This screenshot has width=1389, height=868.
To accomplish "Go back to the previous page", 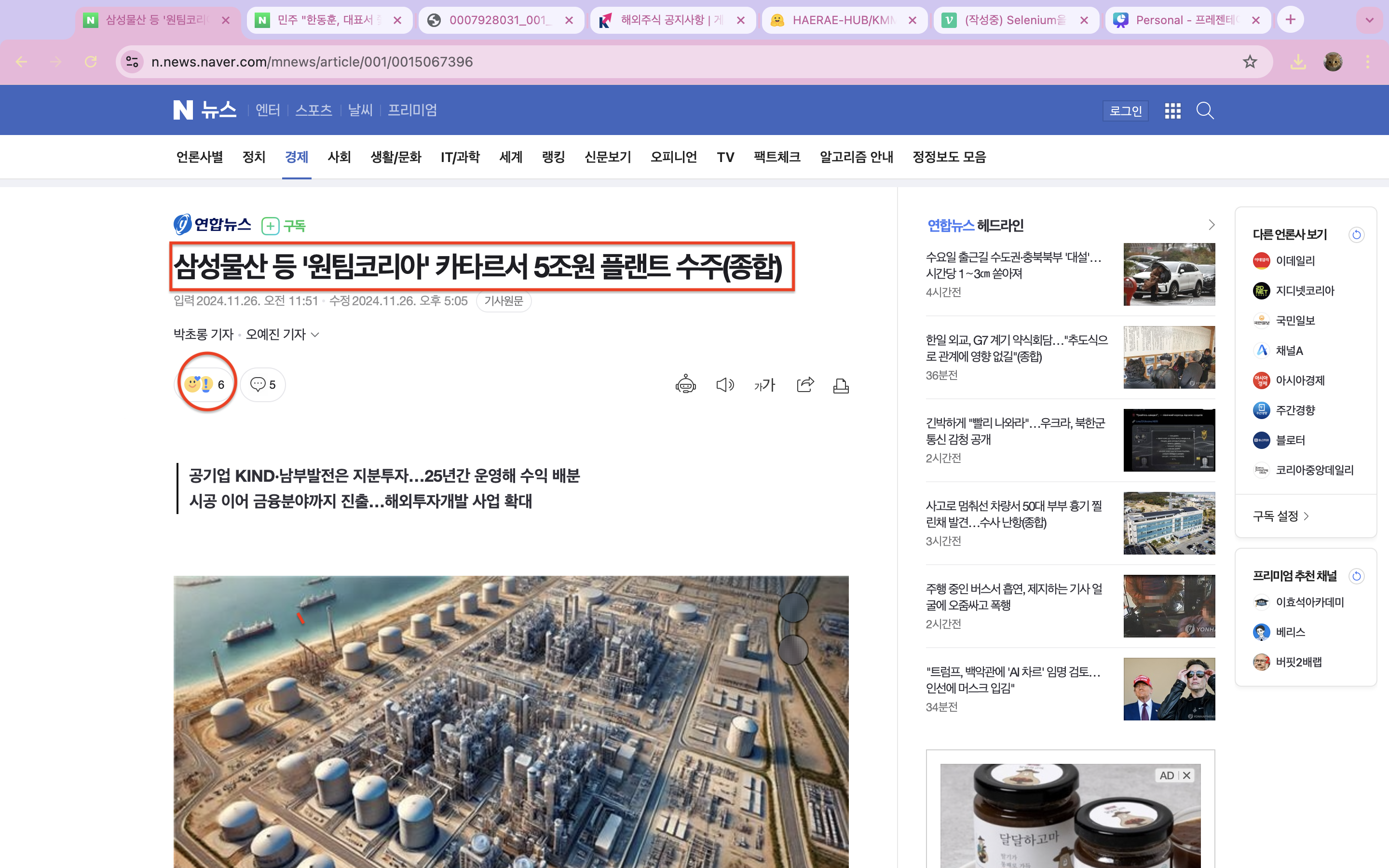I will tap(21, 61).
